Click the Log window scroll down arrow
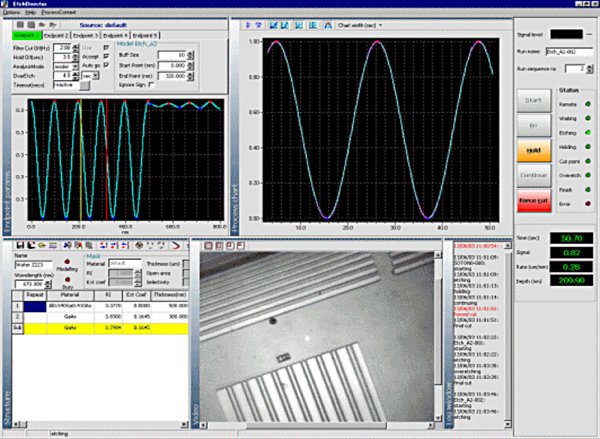 point(508,424)
